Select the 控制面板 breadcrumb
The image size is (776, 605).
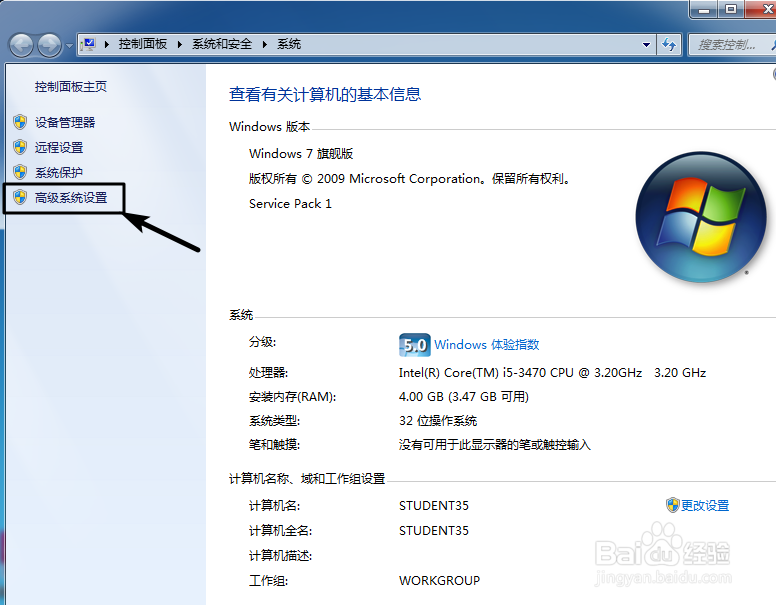click(x=143, y=44)
